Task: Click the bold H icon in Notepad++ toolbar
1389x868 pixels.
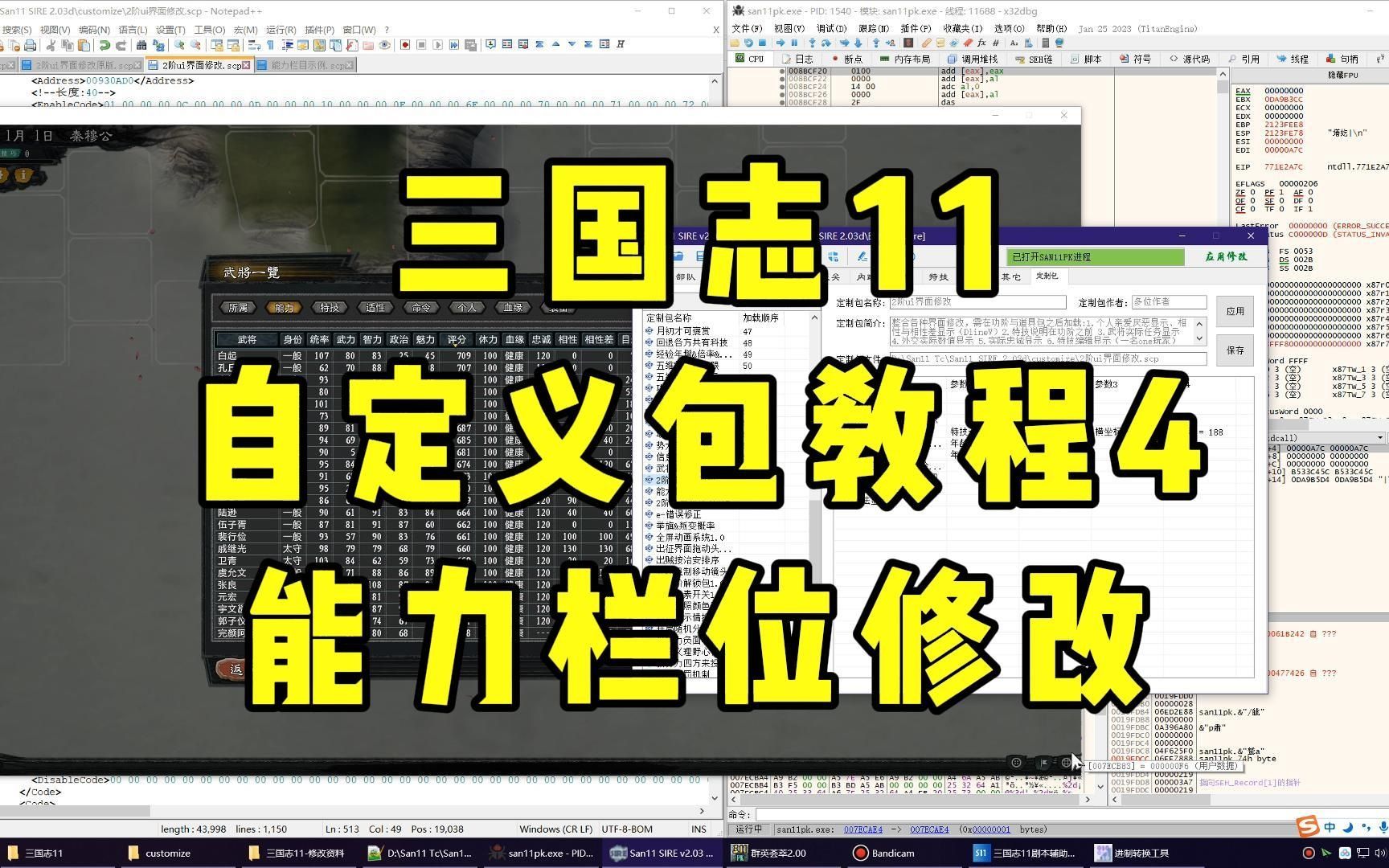Action: (621, 45)
